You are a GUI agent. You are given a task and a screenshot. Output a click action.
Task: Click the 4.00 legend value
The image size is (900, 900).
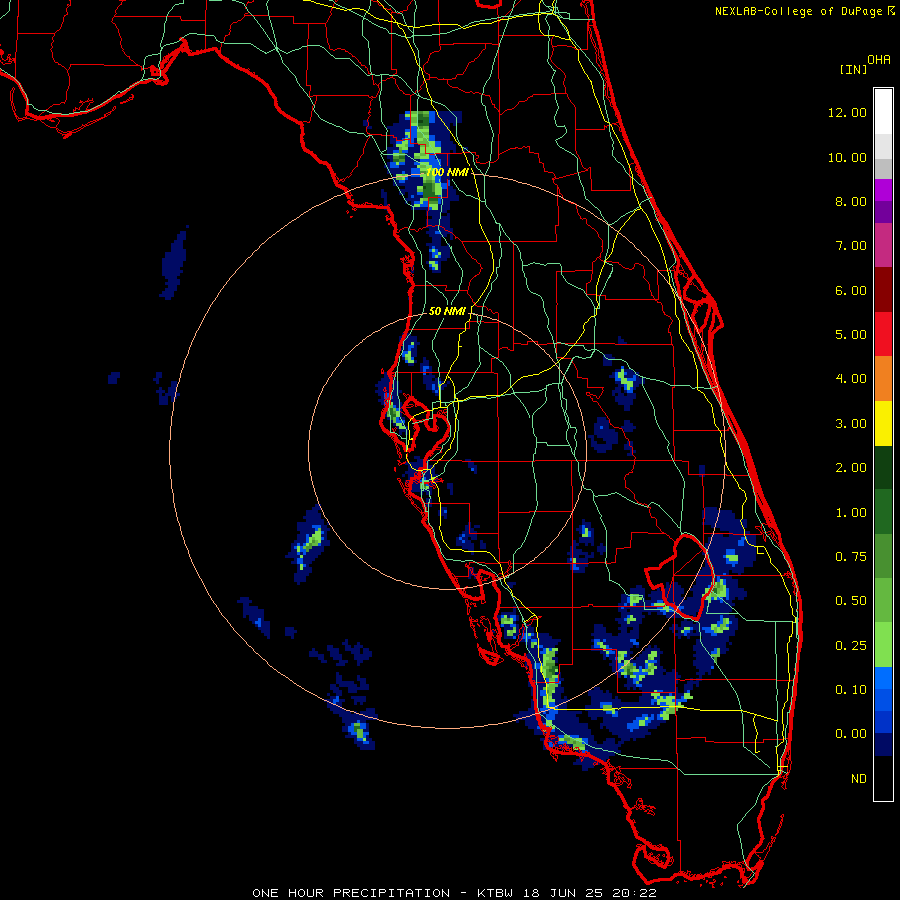coord(850,379)
